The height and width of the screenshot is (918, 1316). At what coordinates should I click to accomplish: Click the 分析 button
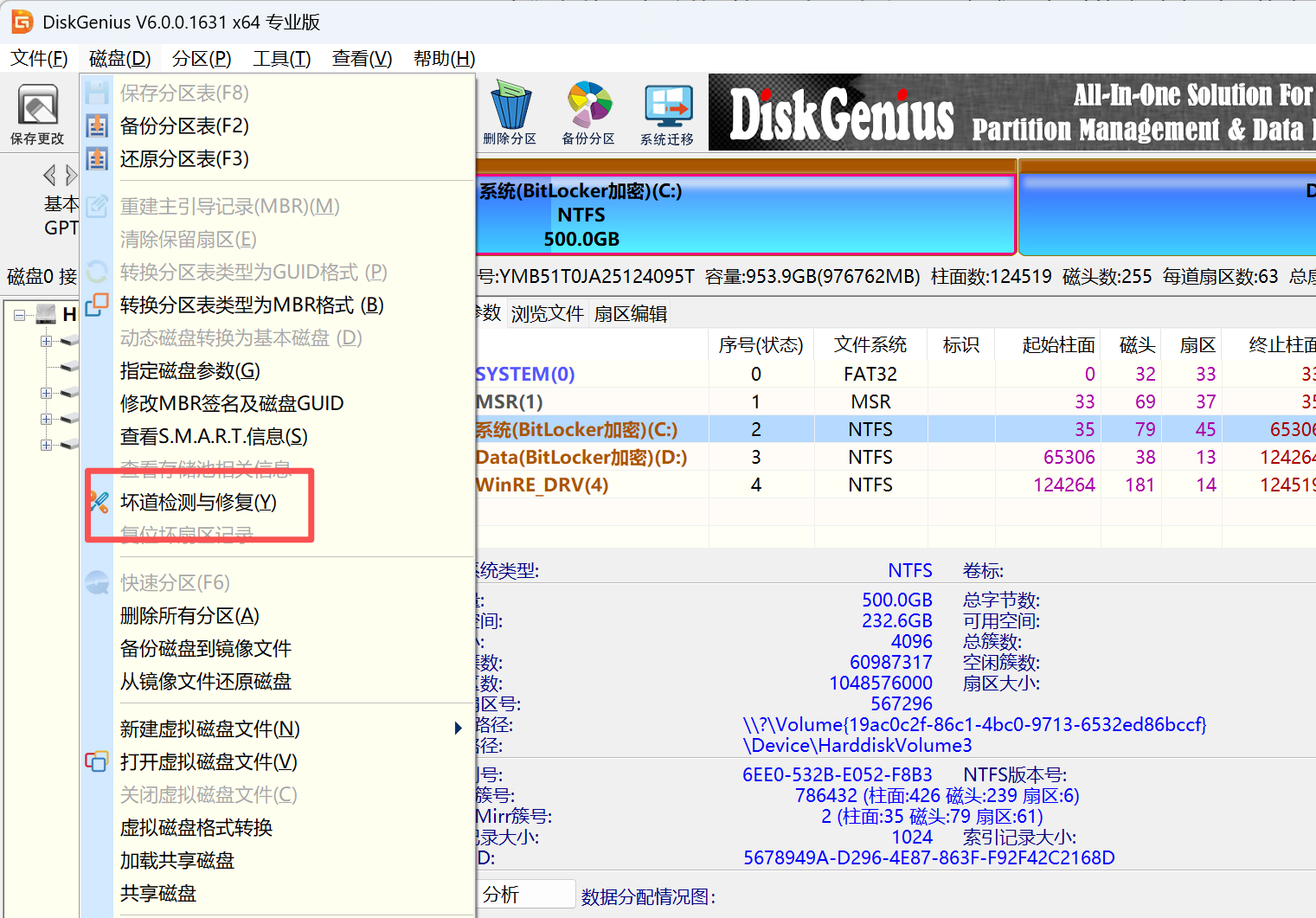coord(525,895)
